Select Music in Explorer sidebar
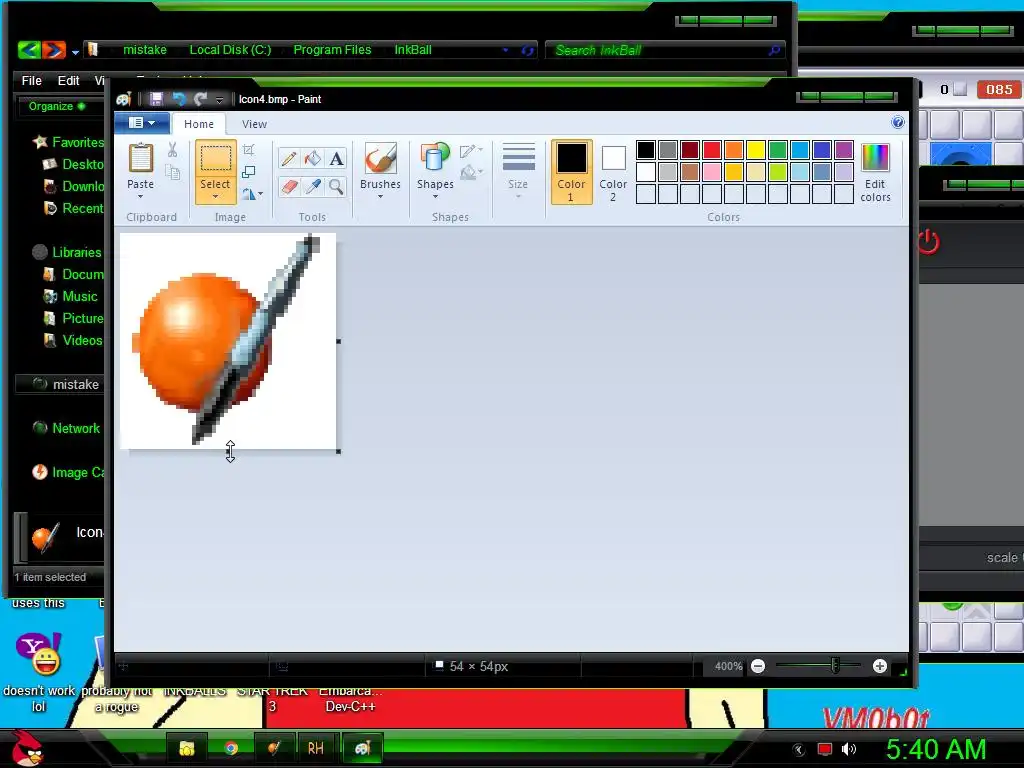The height and width of the screenshot is (768, 1024). (x=80, y=296)
